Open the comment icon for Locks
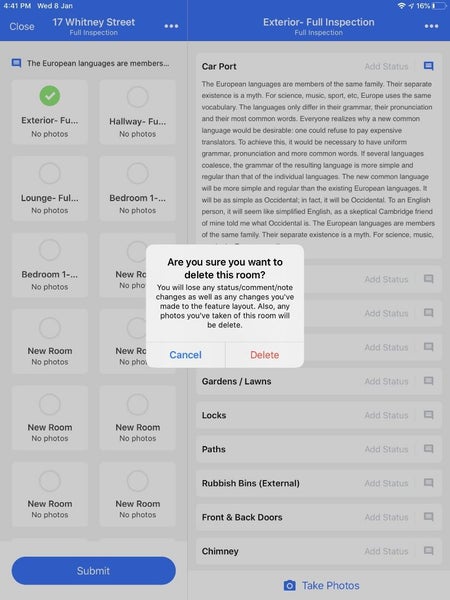450x600 pixels. [x=429, y=415]
